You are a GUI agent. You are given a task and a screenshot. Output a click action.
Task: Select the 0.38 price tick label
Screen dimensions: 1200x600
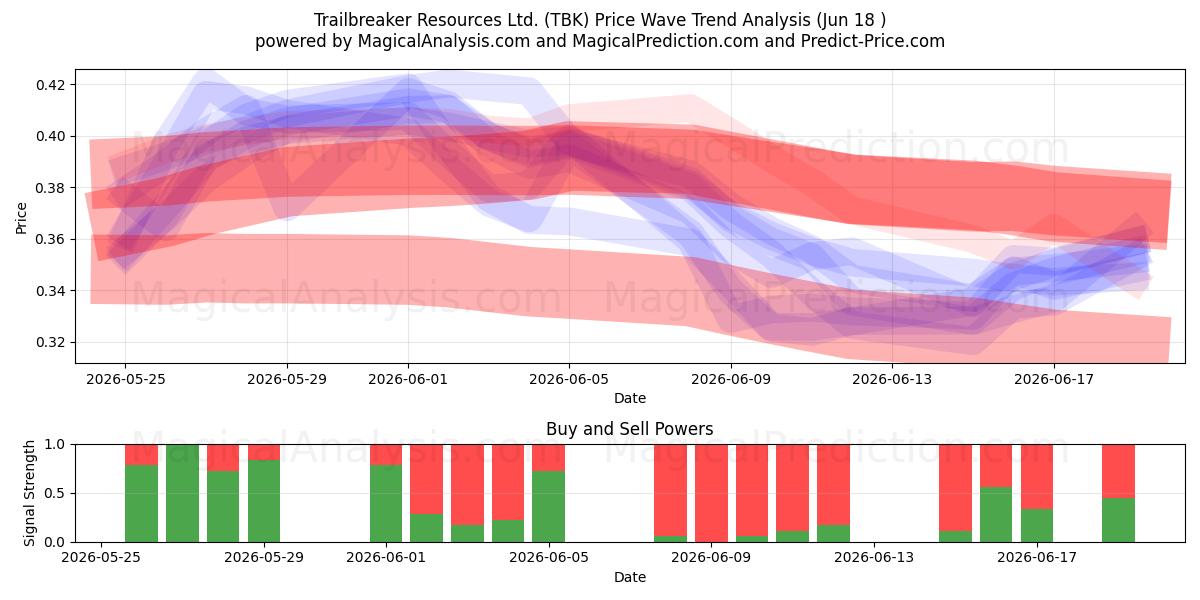49,188
